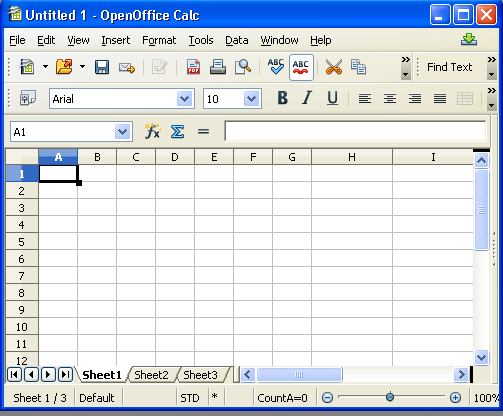The image size is (503, 416).
Task: Select row 10 header
Action: click(22, 327)
